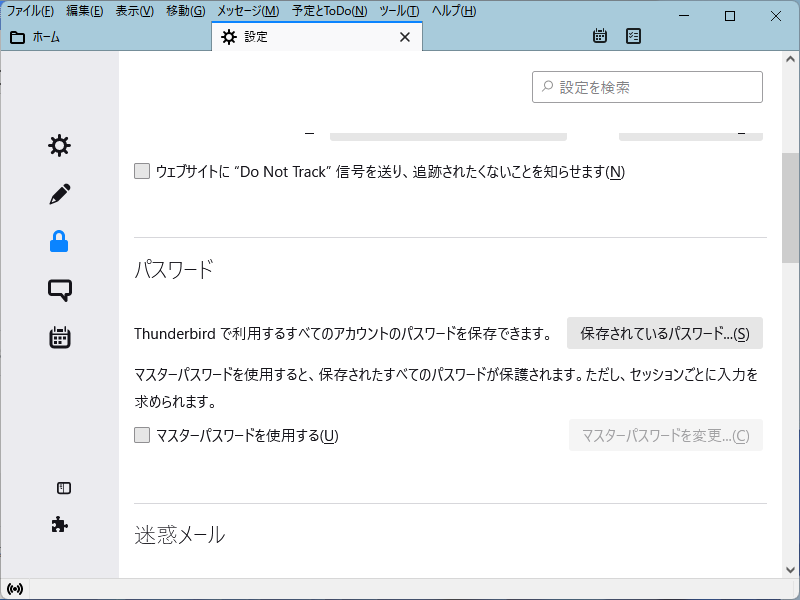Click 保存されているパスワード button
Image resolution: width=800 pixels, height=600 pixels.
(665, 333)
